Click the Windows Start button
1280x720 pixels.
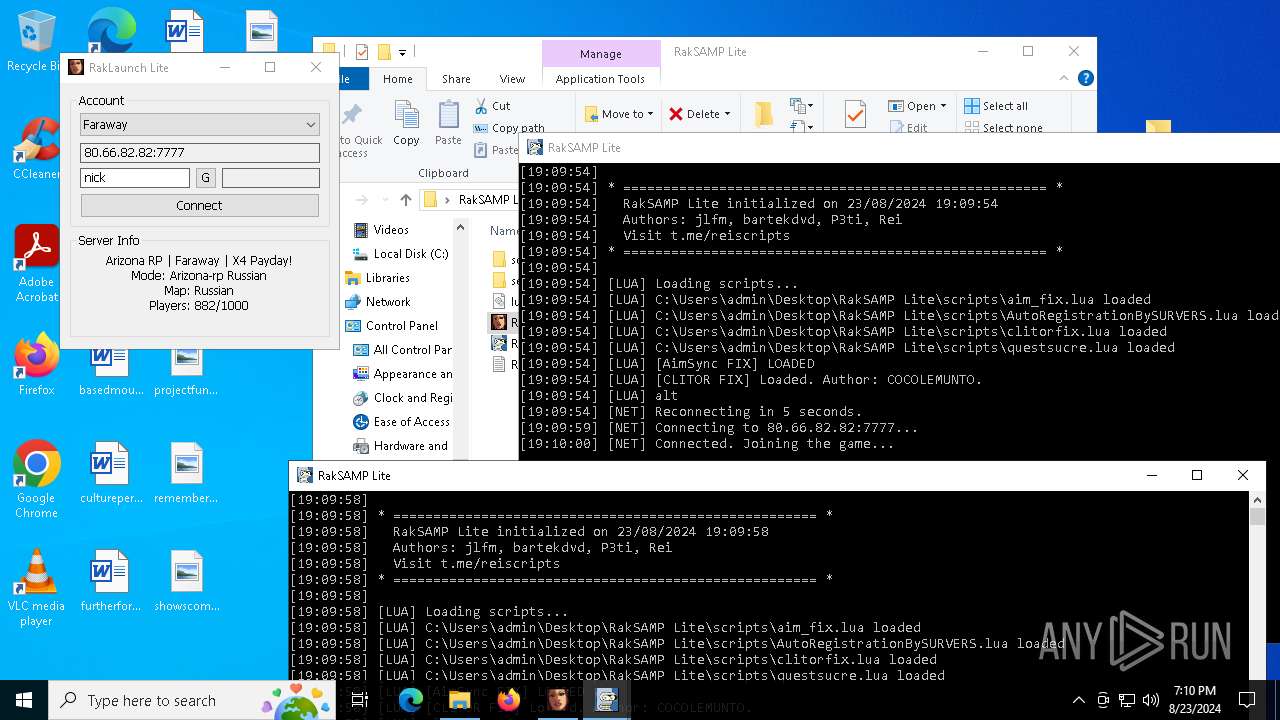[x=24, y=700]
